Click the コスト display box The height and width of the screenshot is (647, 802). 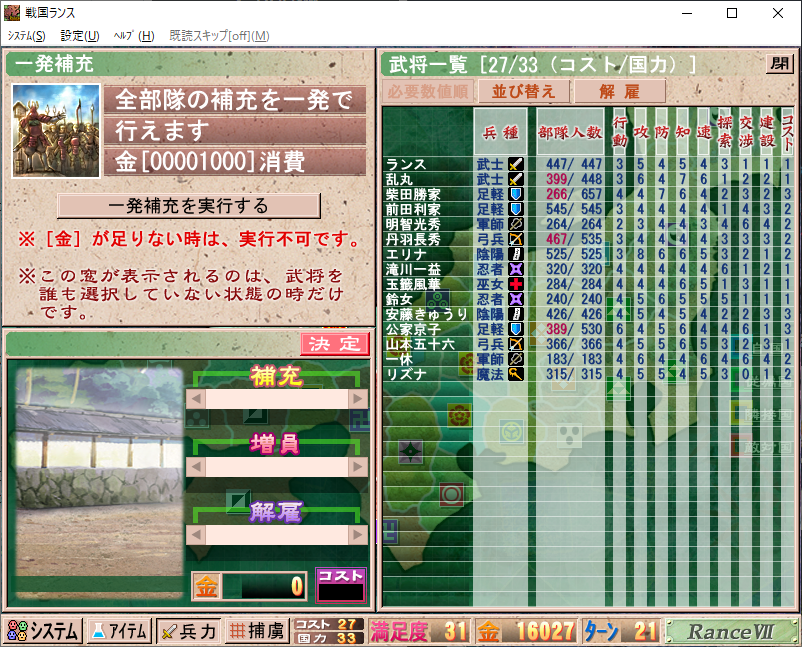[341, 585]
